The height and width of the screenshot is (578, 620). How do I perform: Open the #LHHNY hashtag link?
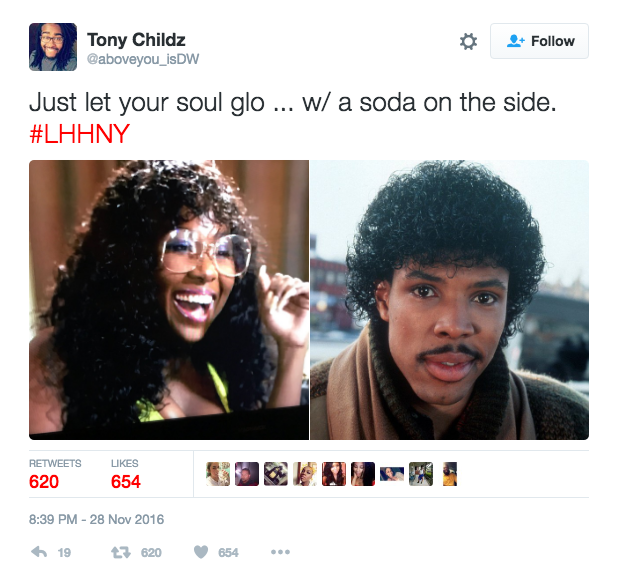79,134
